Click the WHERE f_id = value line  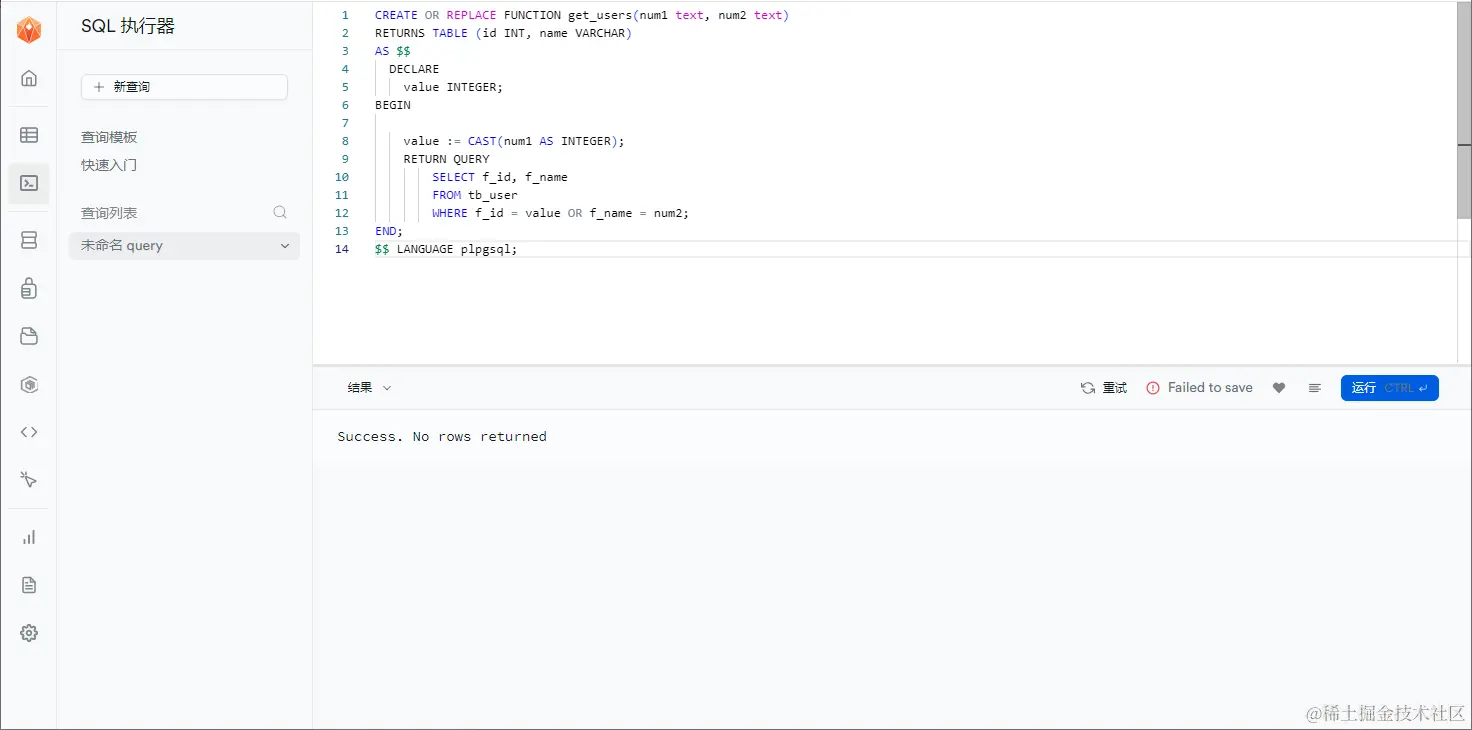pos(561,213)
